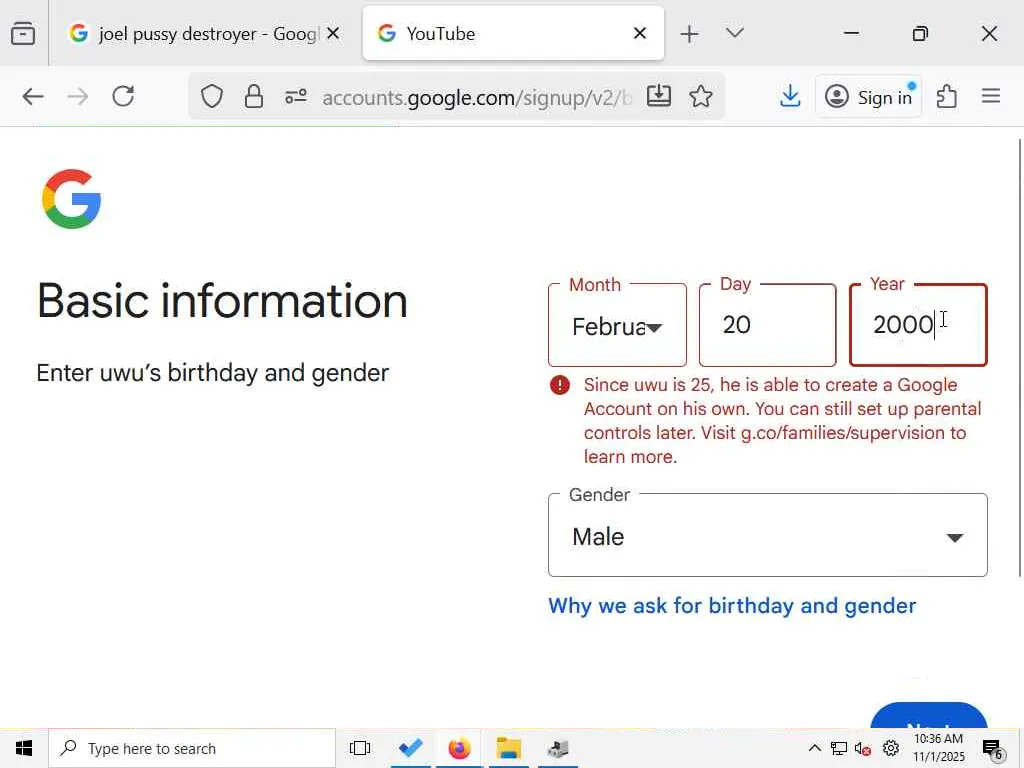Open Why we ask for birthday and gender
This screenshot has width=1024, height=768.
(732, 605)
